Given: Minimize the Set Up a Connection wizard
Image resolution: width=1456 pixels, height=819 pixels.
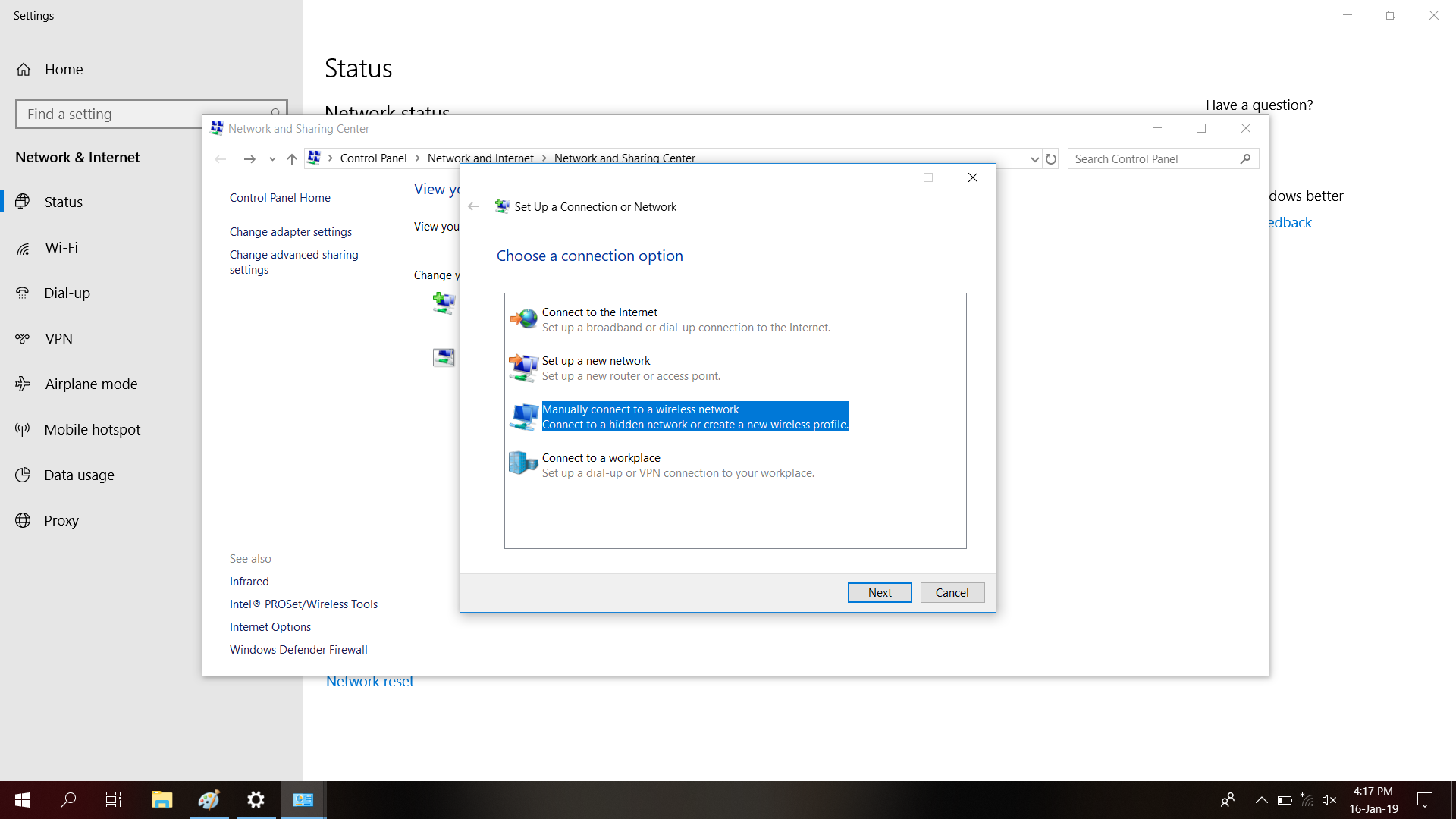Looking at the screenshot, I should (884, 177).
